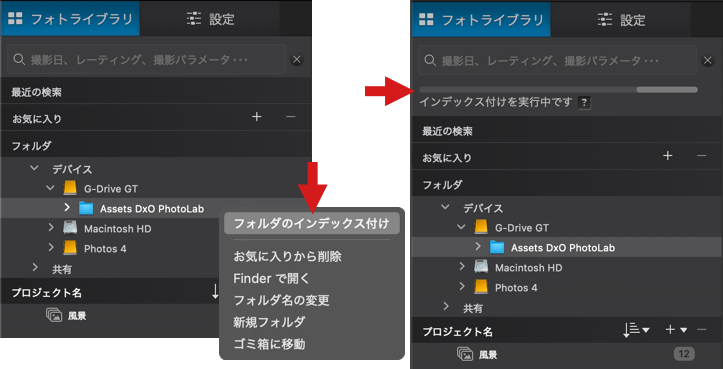This screenshot has width=723, height=369.
Task: Click お気に入り header label in right panel
Action: pyautogui.click(x=447, y=158)
